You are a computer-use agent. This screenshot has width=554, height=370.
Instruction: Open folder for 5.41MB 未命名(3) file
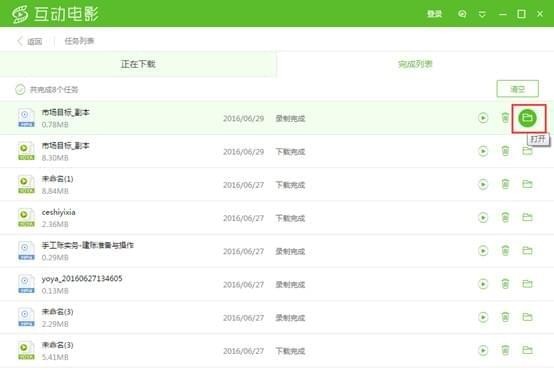pos(527,350)
